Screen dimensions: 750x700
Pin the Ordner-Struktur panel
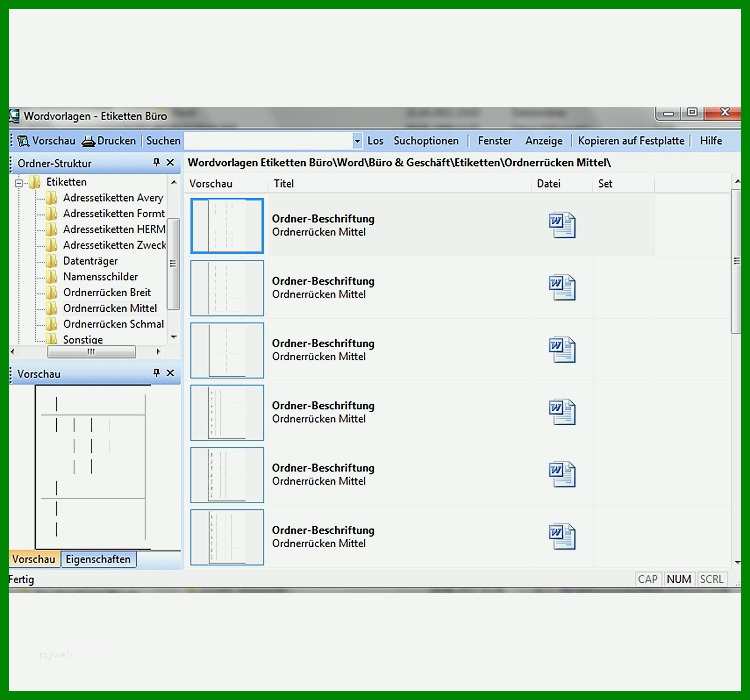tap(156, 163)
